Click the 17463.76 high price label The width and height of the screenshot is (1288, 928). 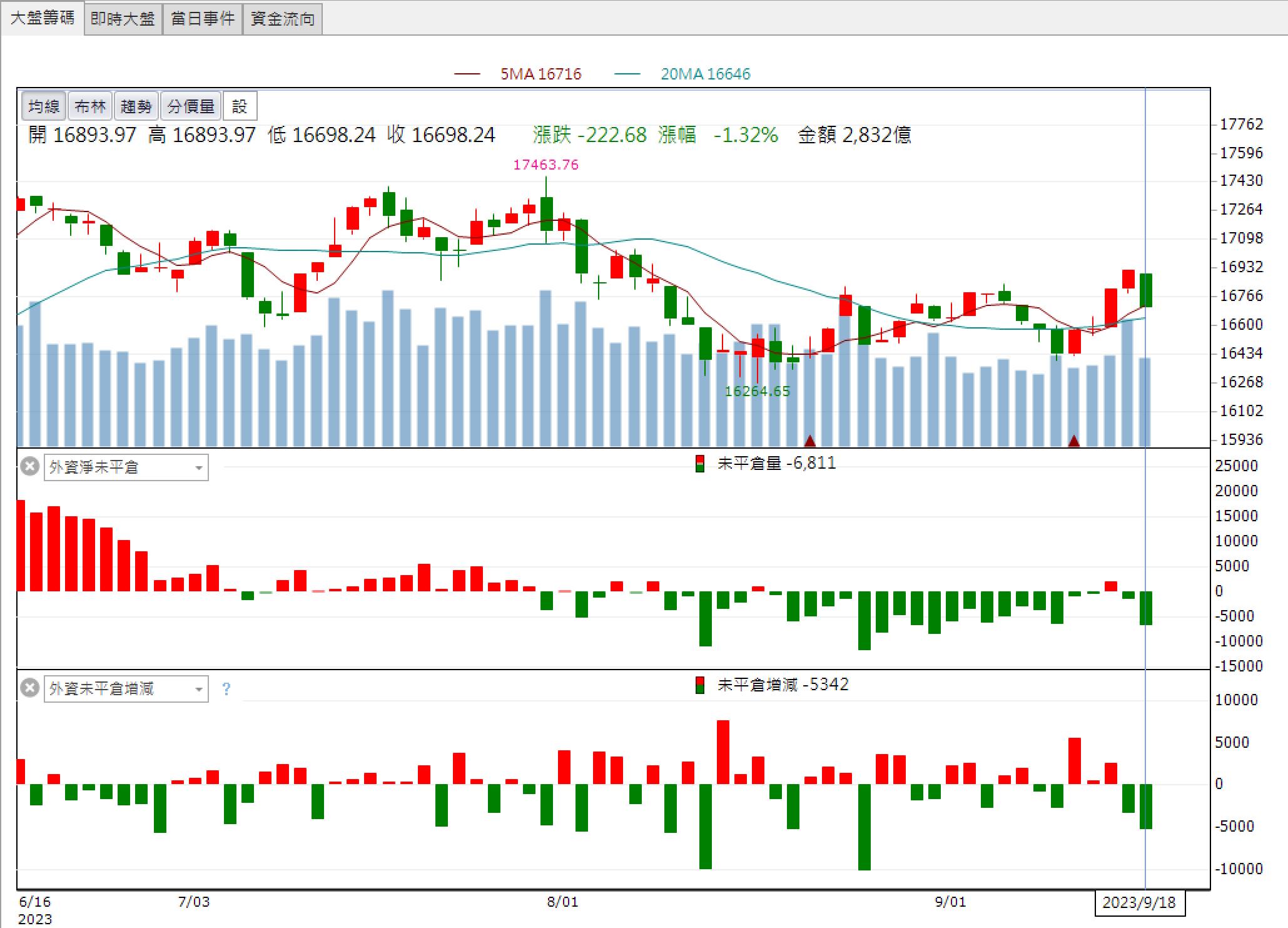click(x=546, y=165)
